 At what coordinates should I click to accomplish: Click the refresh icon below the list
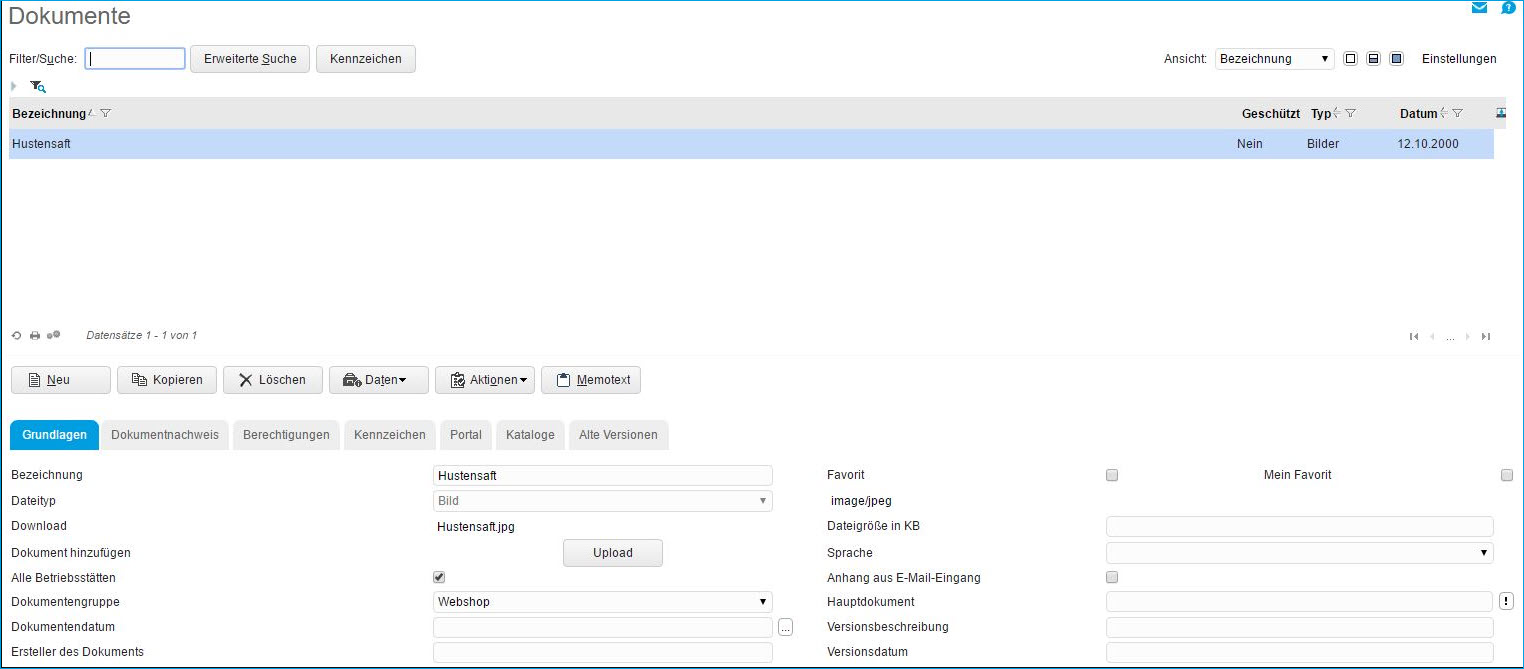16,335
